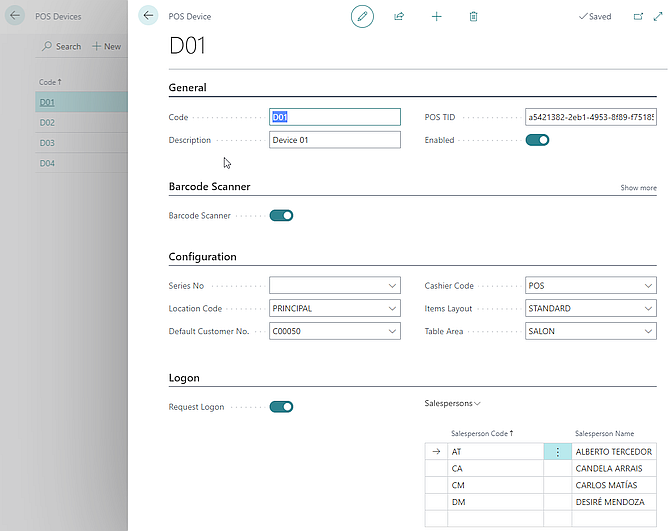The height and width of the screenshot is (531, 669).
Task: Click the CA salesperson code cell
Action: (495, 468)
